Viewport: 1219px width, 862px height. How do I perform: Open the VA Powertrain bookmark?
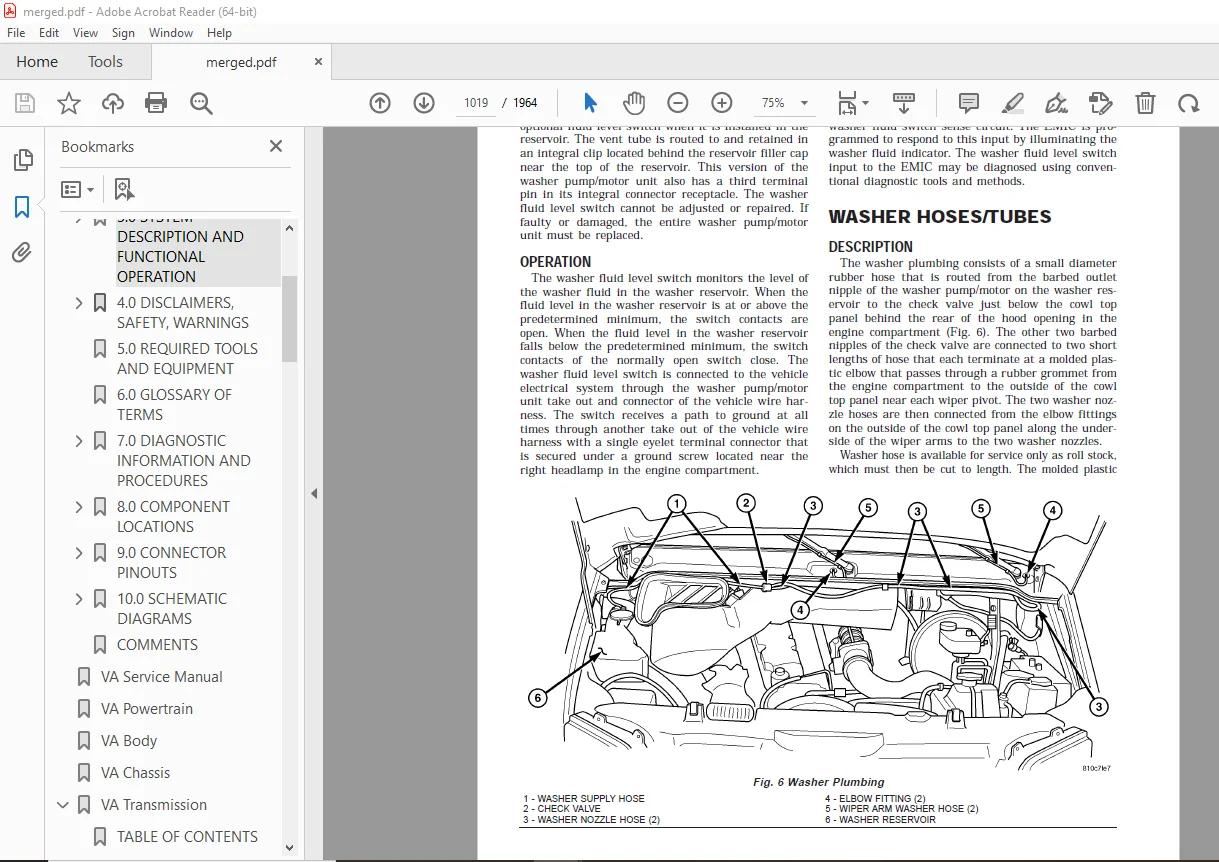click(147, 709)
